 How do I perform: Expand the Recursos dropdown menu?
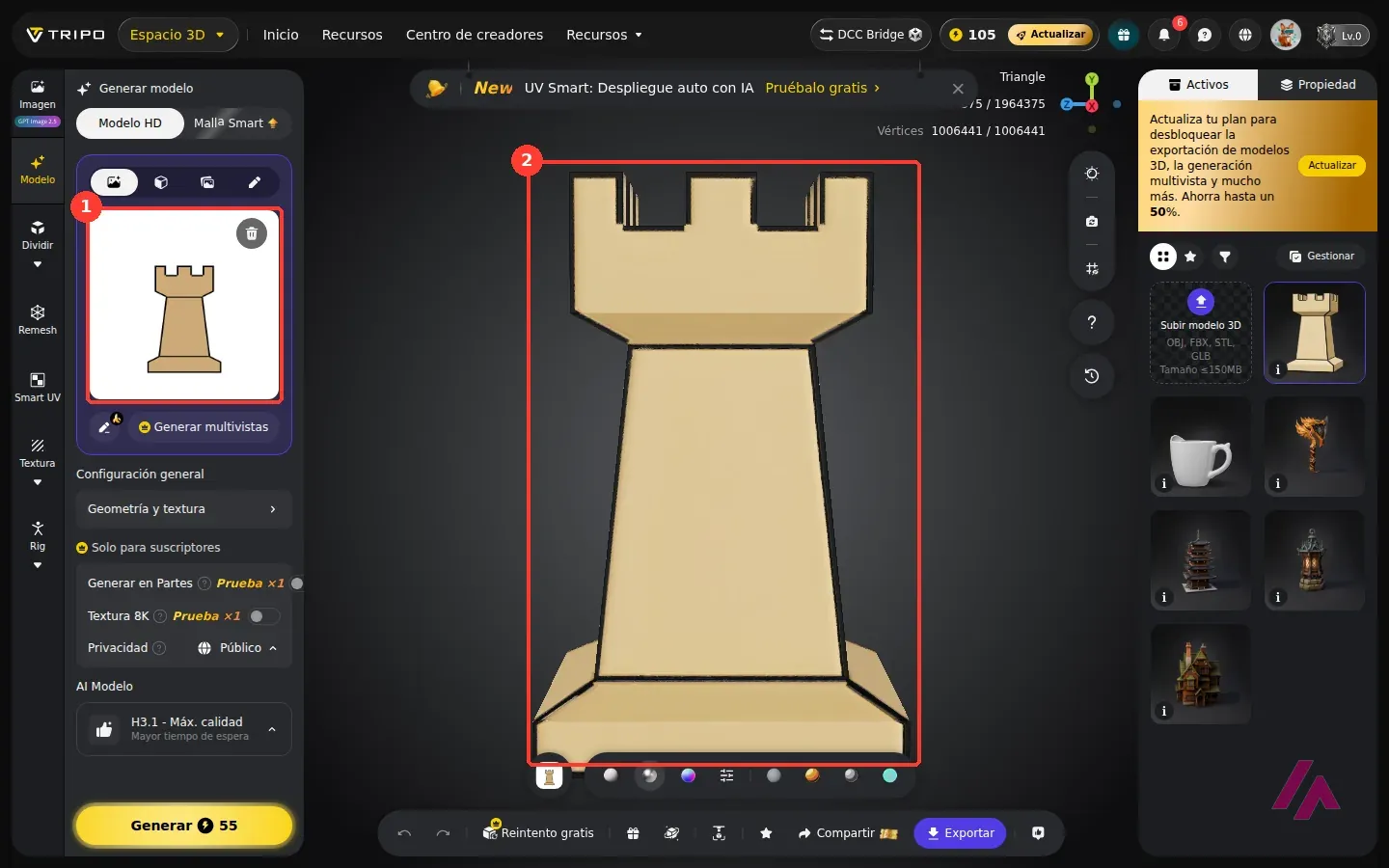pyautogui.click(x=604, y=35)
